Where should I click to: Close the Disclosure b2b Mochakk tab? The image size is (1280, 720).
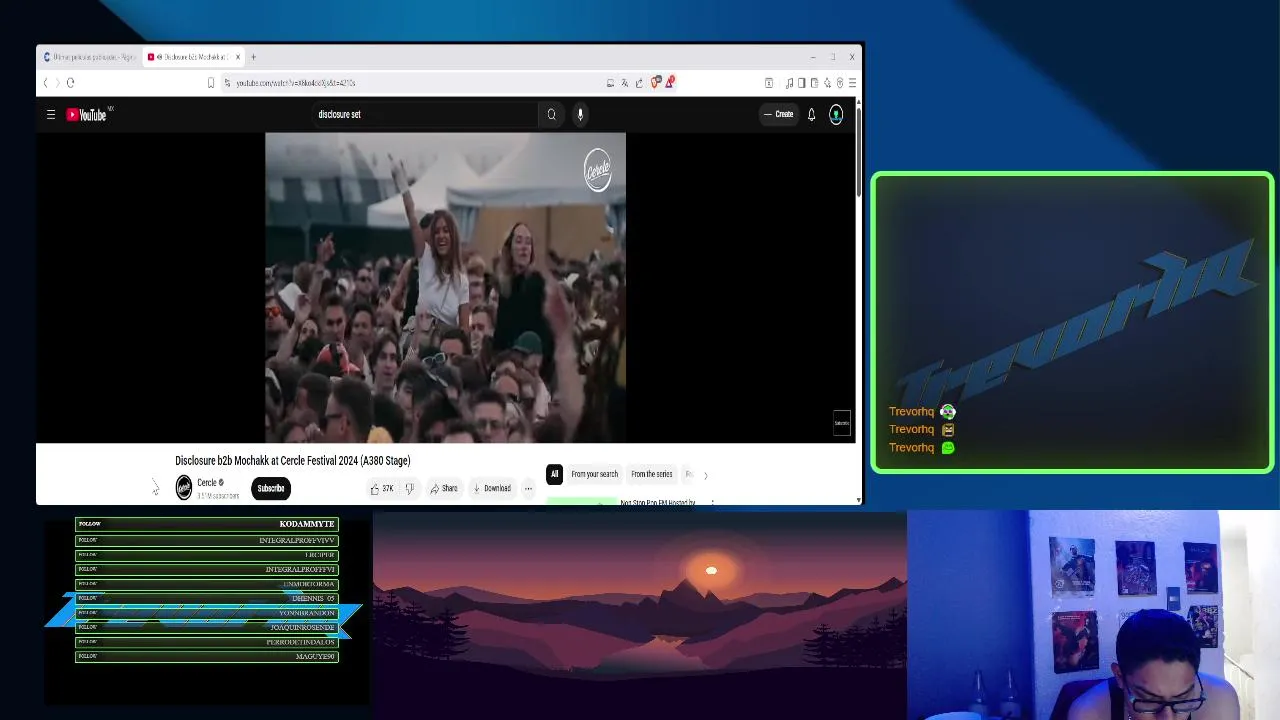(238, 57)
